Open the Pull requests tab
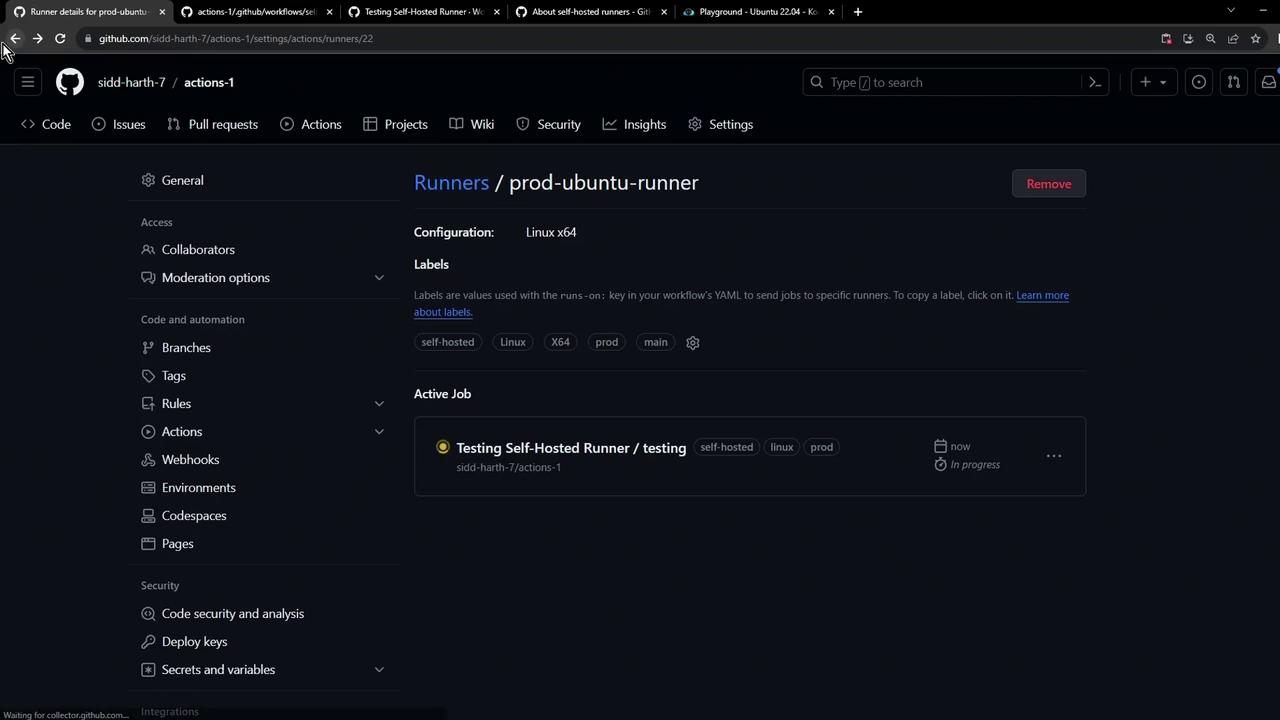1280x720 pixels. 213,124
